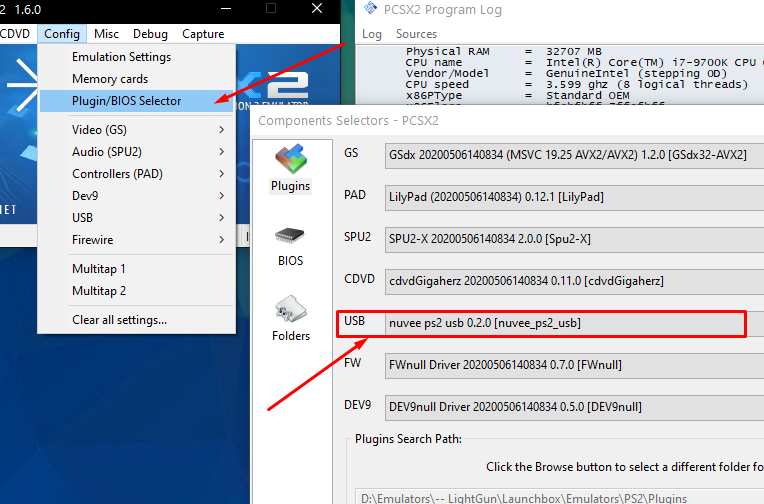
Task: Click the Components Selectors window title
Action: (348, 120)
